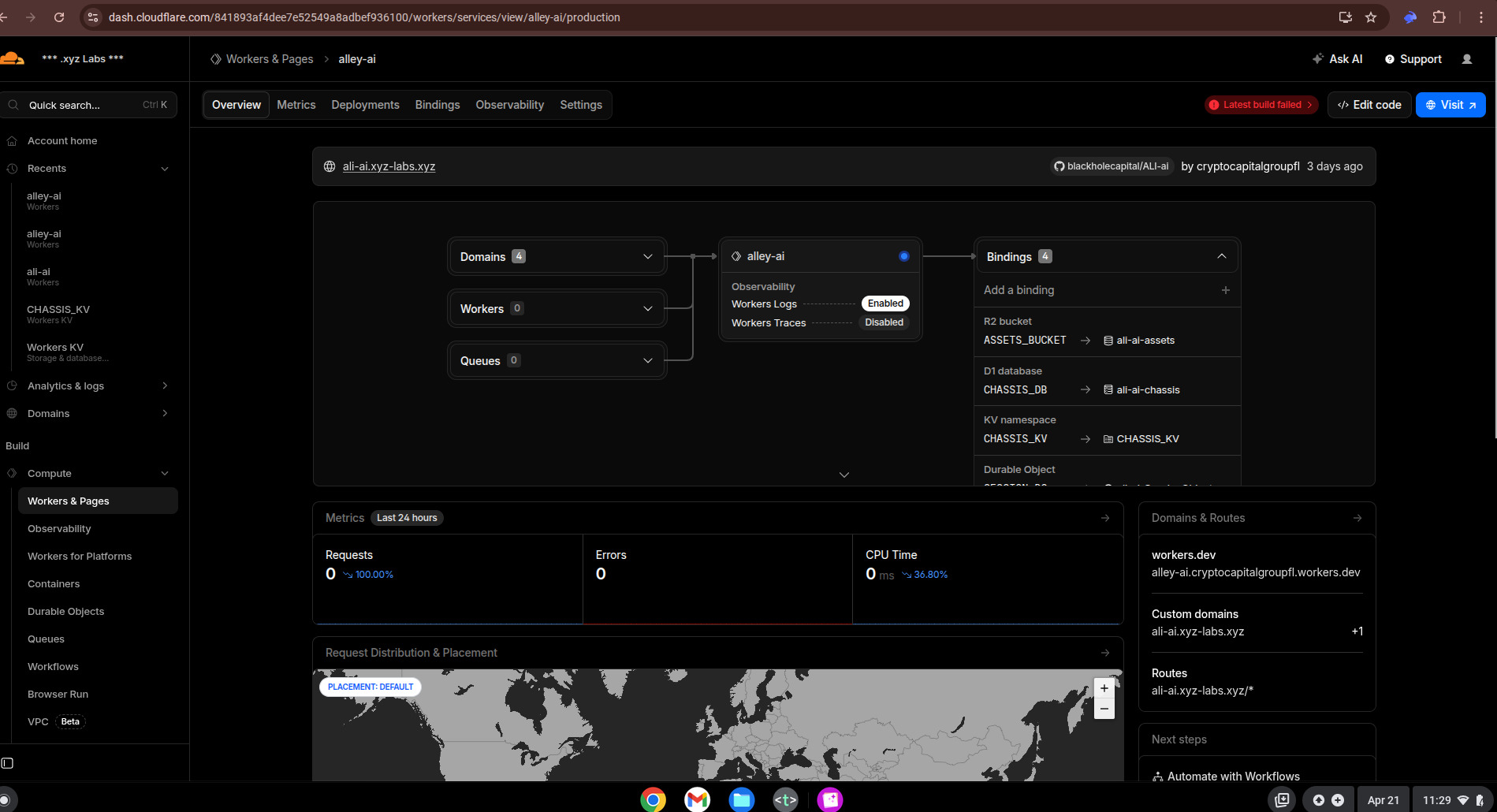This screenshot has width=1497, height=812.
Task: Open Ask AI assistant
Action: [x=1338, y=59]
